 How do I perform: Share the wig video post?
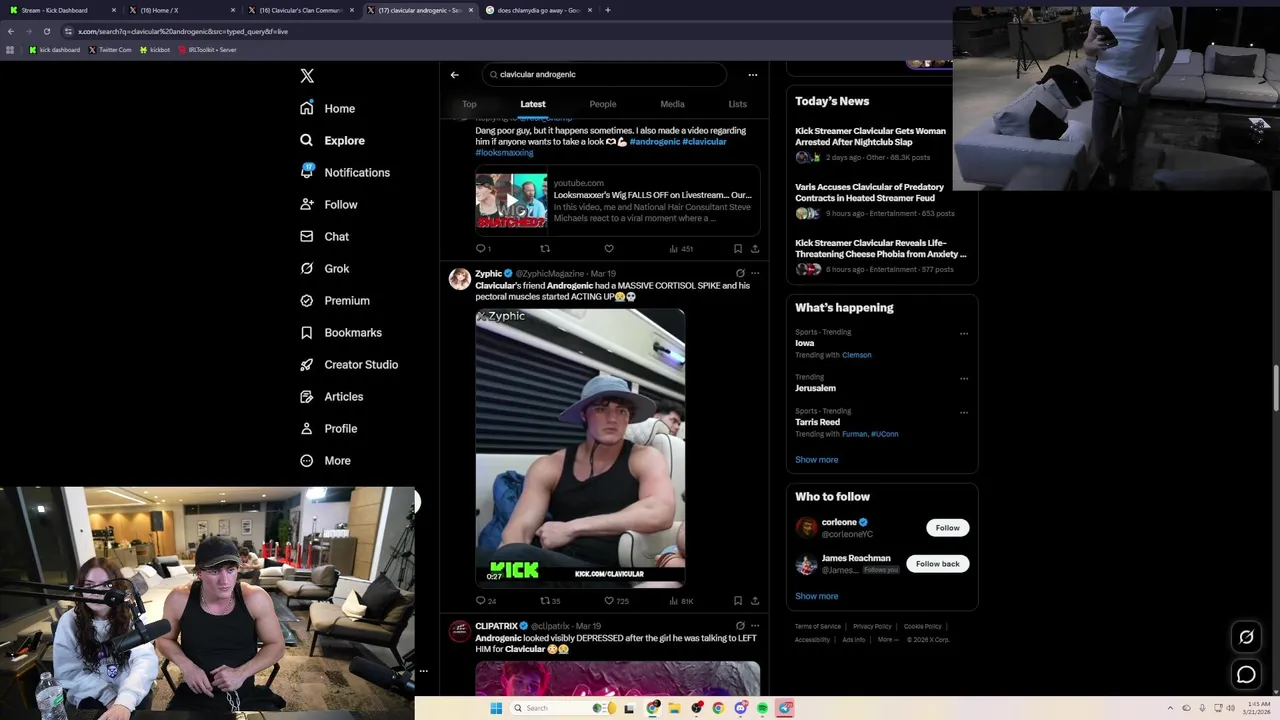tap(755, 249)
